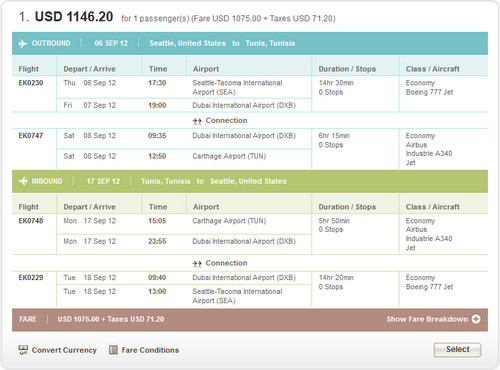Click the total price USD 1146.20
The width and height of the screenshot is (500, 370).
click(x=74, y=17)
